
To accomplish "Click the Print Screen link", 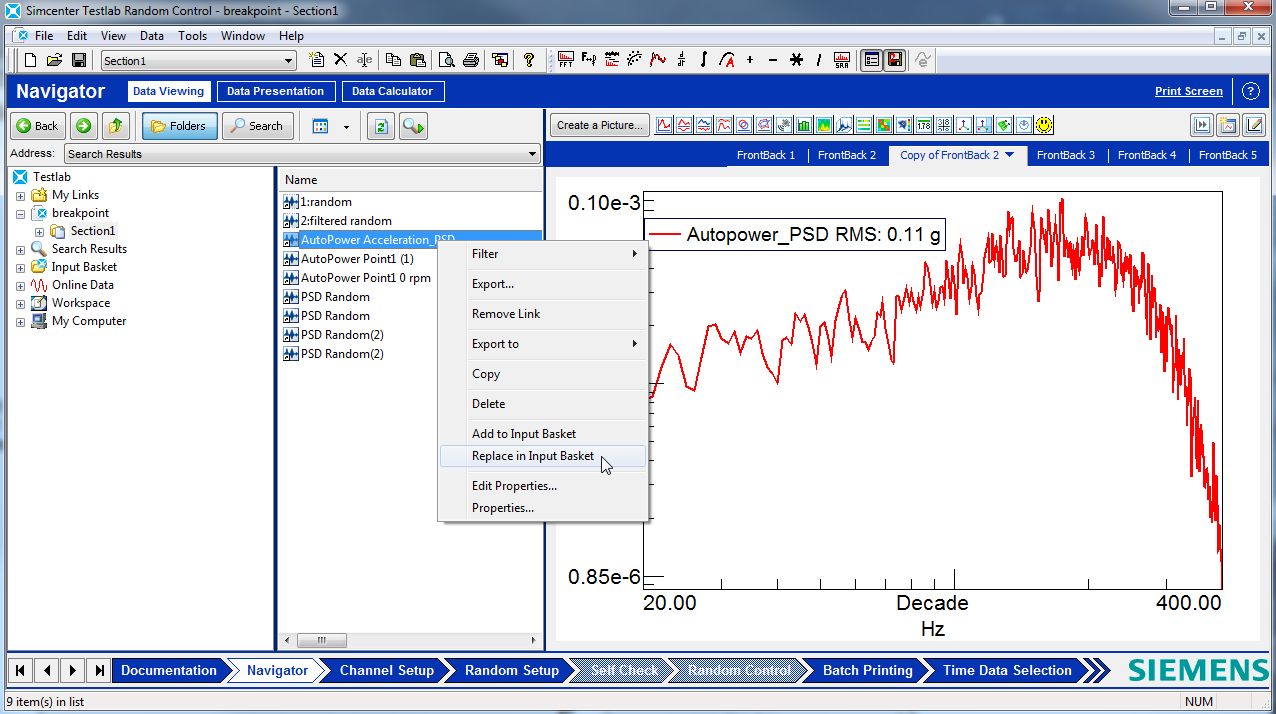I will (1188, 91).
